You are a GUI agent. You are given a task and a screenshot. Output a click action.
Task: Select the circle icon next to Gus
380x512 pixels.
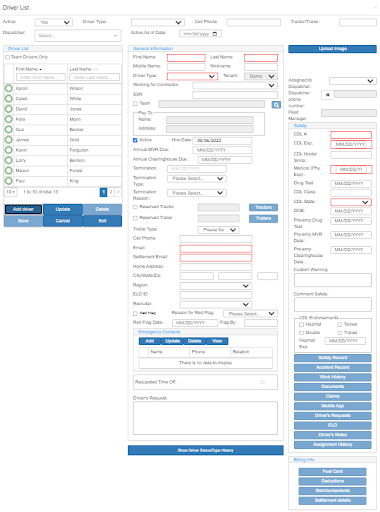[9, 129]
